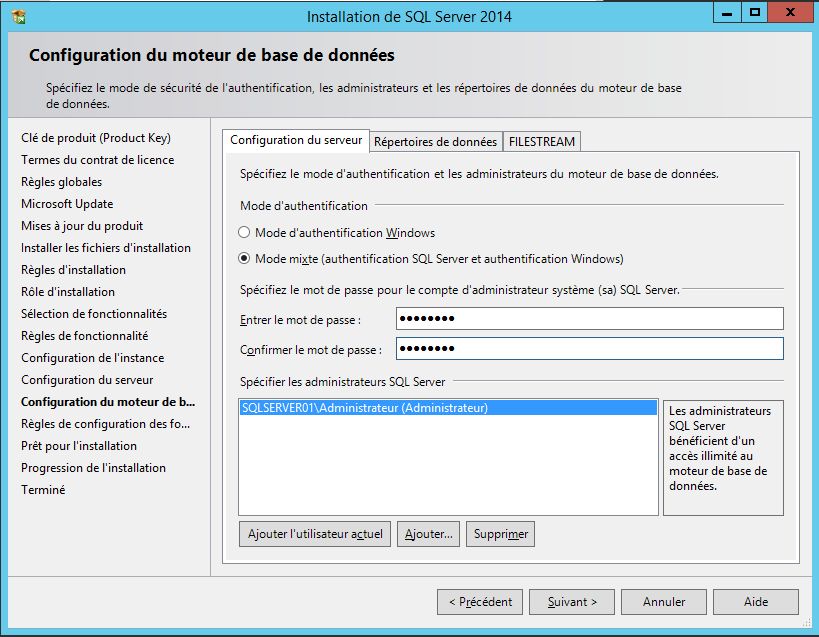Click the Règles de configuration des fo... step
Viewport: 819px width, 637px height.
[x=106, y=423]
